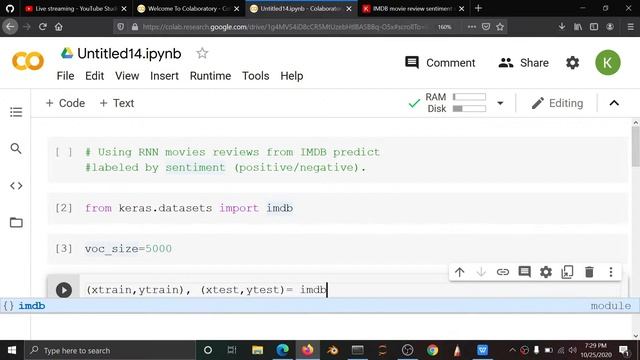Open the Windows Start menu
This screenshot has height=360, width=640.
12,350
